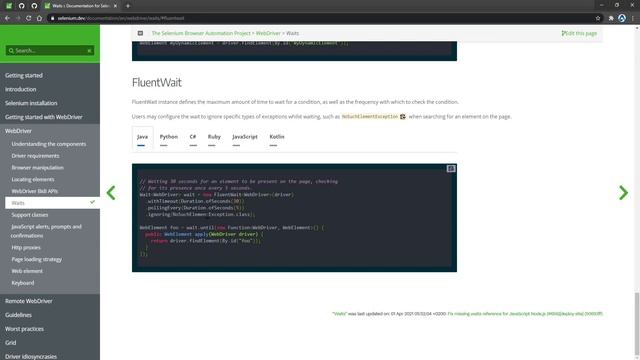640x360 pixels.
Task: Switch to the first pinned Selenium tab
Action: pyautogui.click(x=9, y=6)
